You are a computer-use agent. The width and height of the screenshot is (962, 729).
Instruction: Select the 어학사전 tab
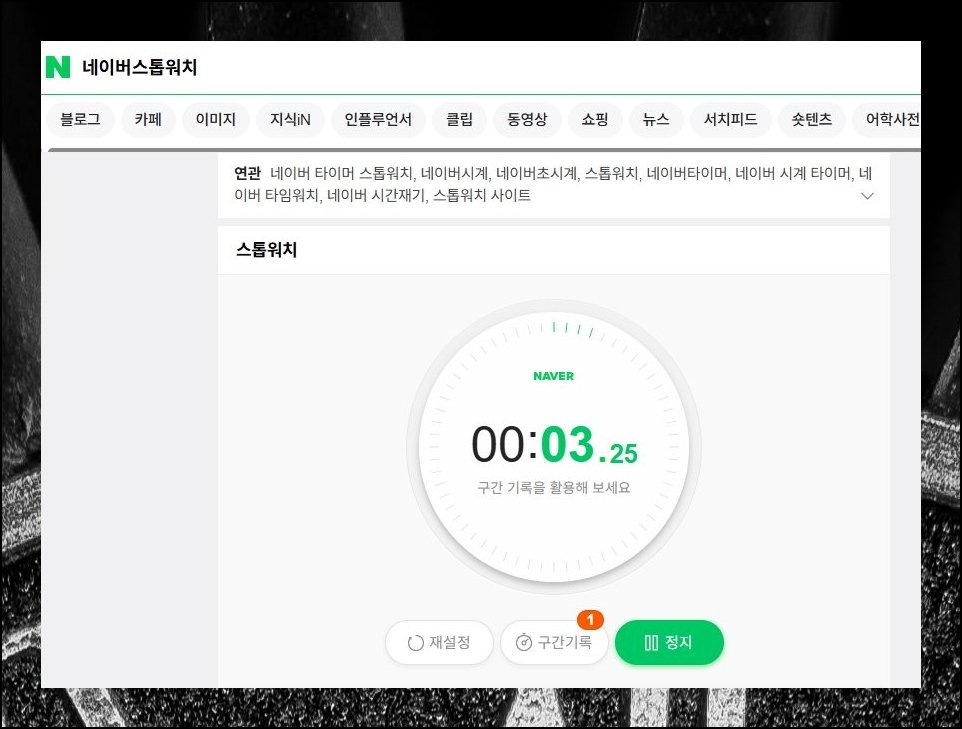coord(887,119)
